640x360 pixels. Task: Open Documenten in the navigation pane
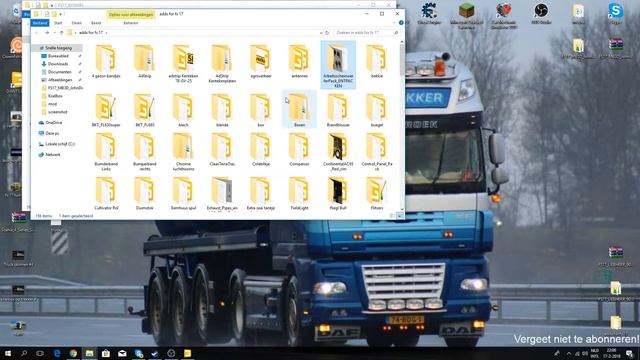click(x=60, y=72)
